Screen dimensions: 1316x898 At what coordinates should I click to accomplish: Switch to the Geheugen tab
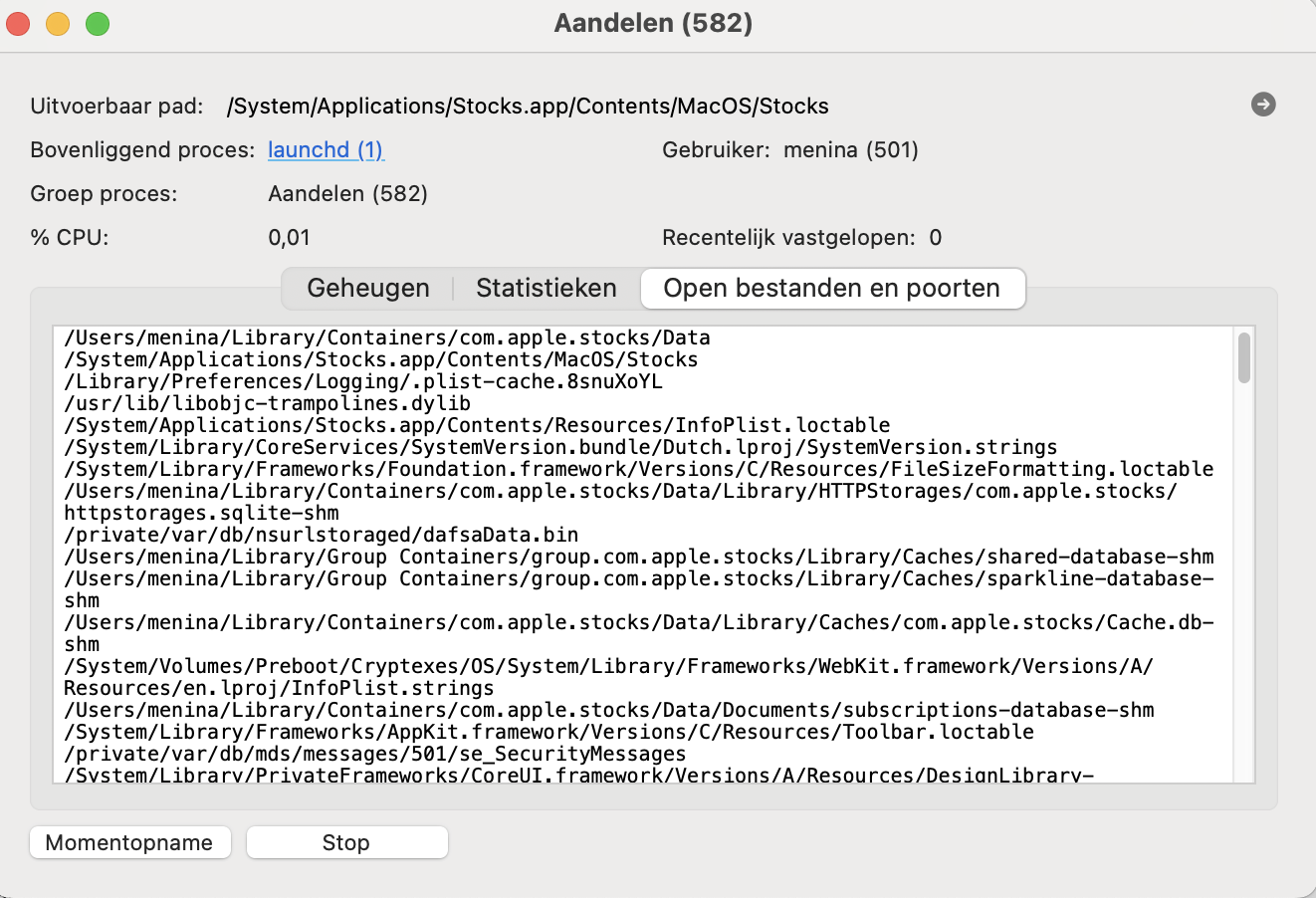[367, 288]
